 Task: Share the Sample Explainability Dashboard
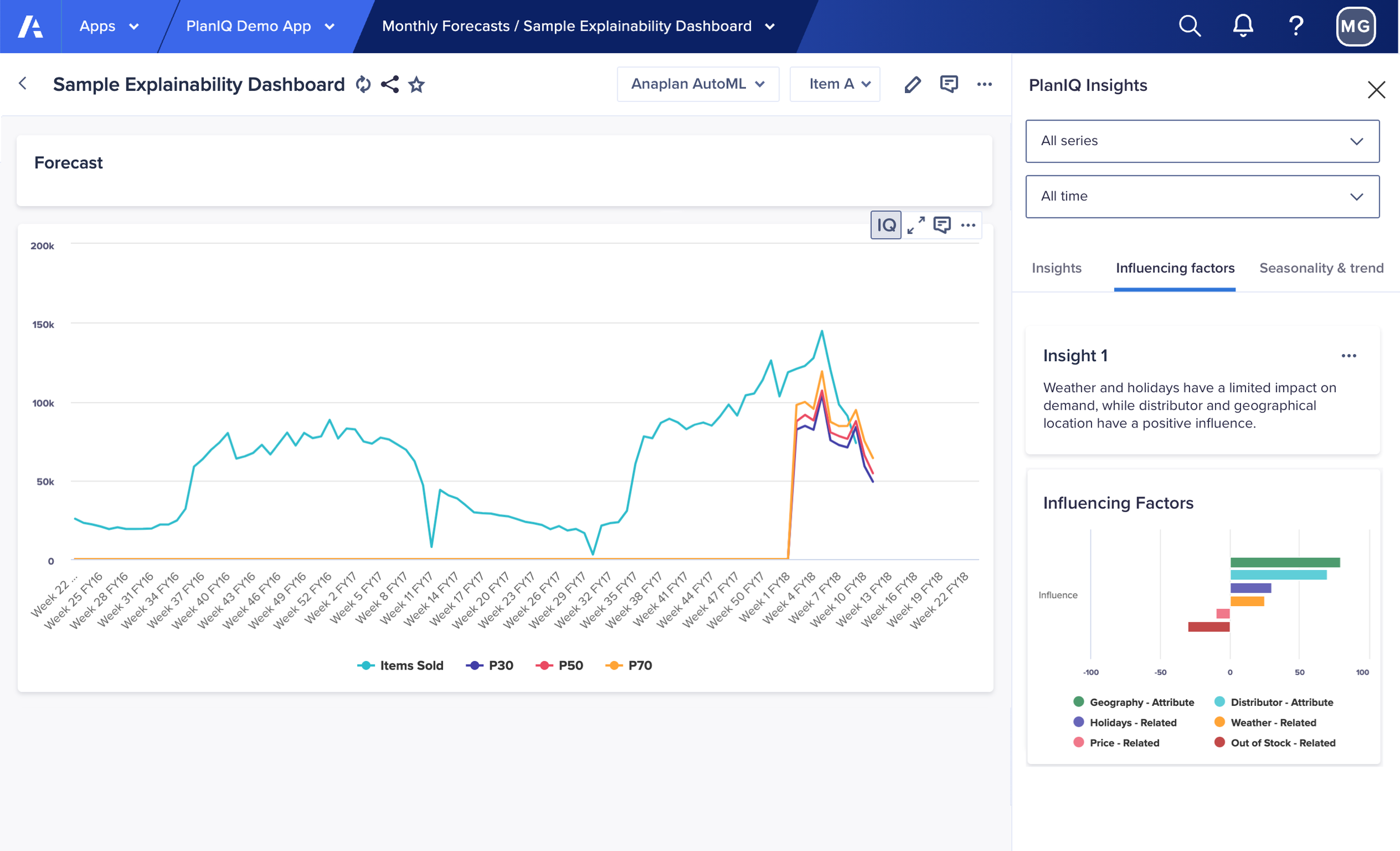click(390, 85)
